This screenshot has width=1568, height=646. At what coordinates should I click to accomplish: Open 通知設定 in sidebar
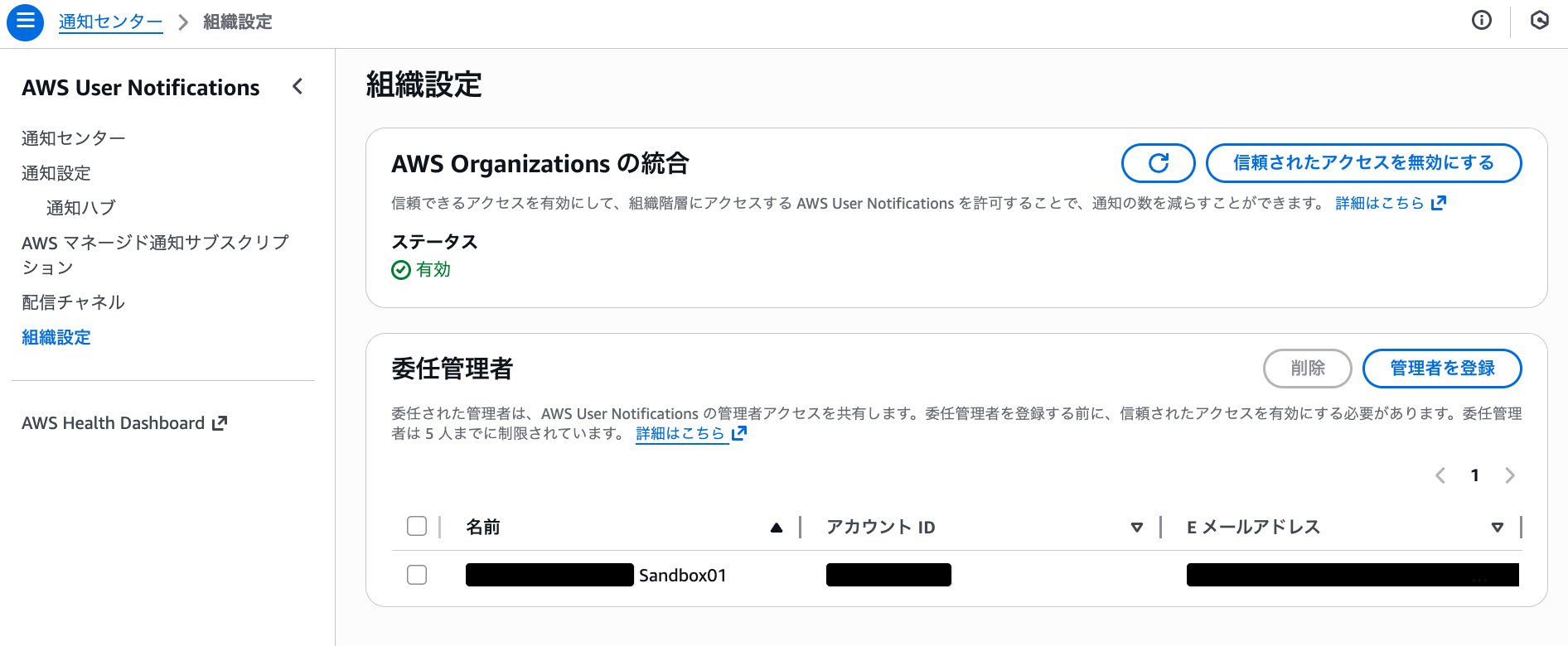pos(56,173)
